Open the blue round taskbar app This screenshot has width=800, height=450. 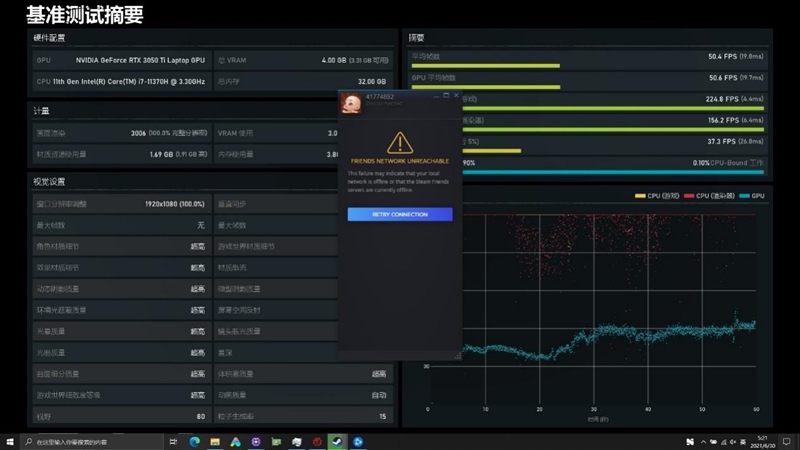[358, 442]
